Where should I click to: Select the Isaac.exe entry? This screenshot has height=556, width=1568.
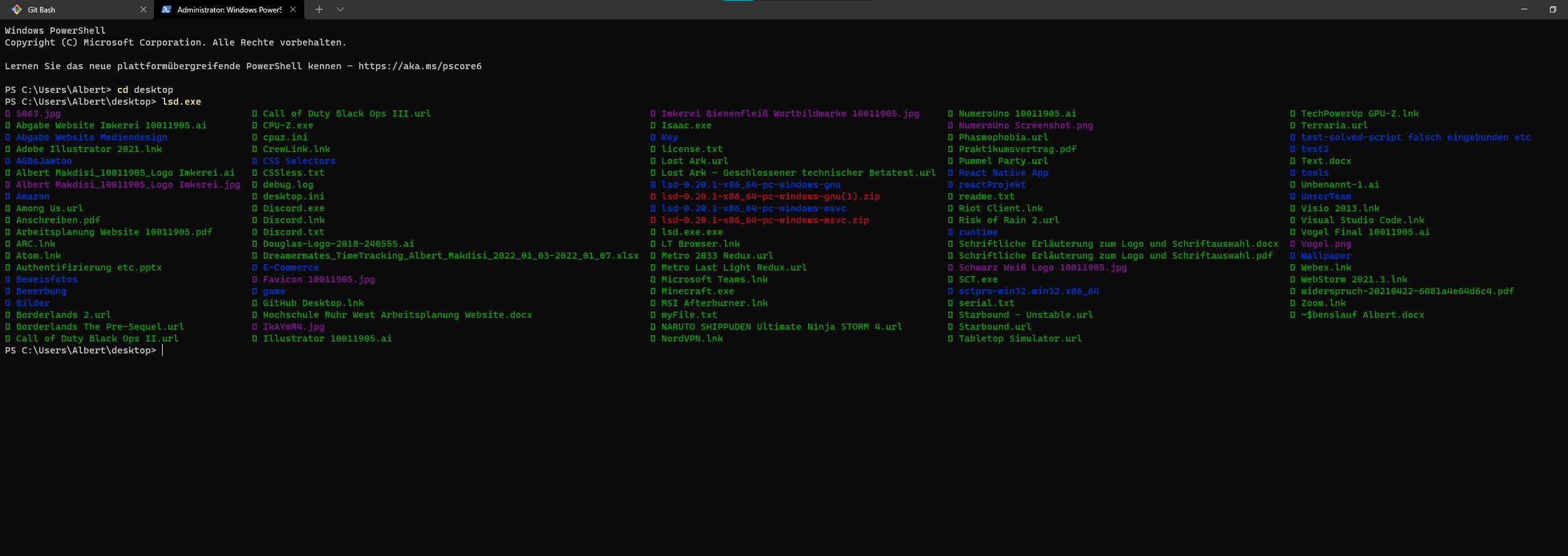[x=686, y=125]
